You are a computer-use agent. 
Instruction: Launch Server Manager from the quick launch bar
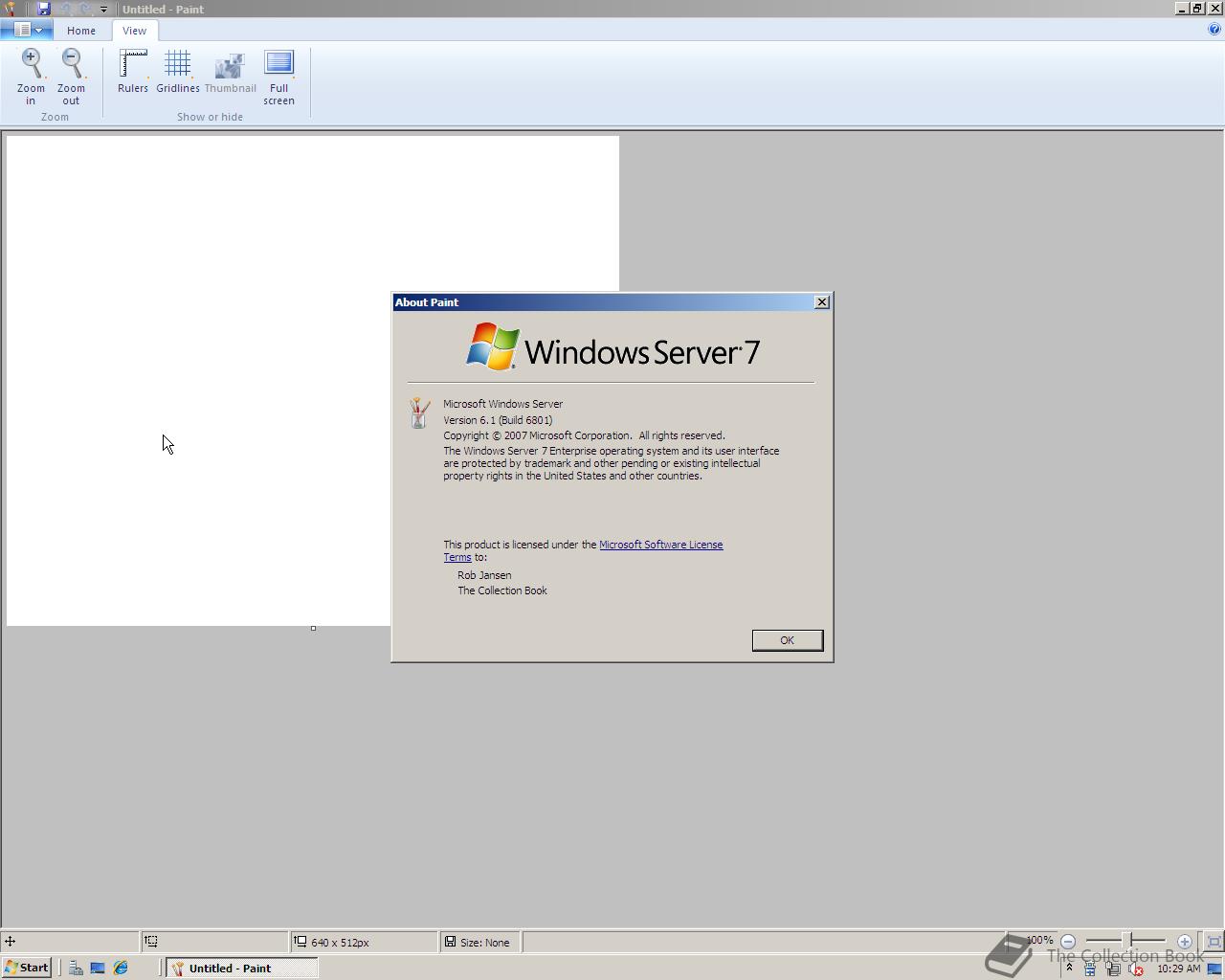[x=75, y=969]
